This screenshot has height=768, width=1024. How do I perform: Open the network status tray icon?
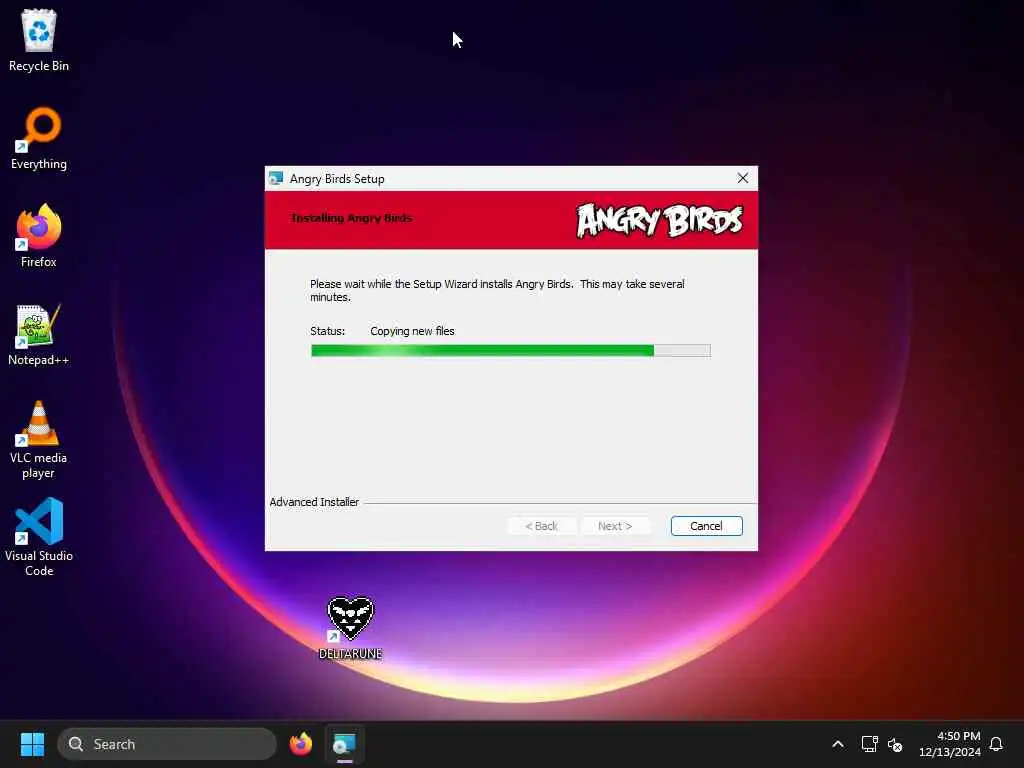tap(869, 744)
